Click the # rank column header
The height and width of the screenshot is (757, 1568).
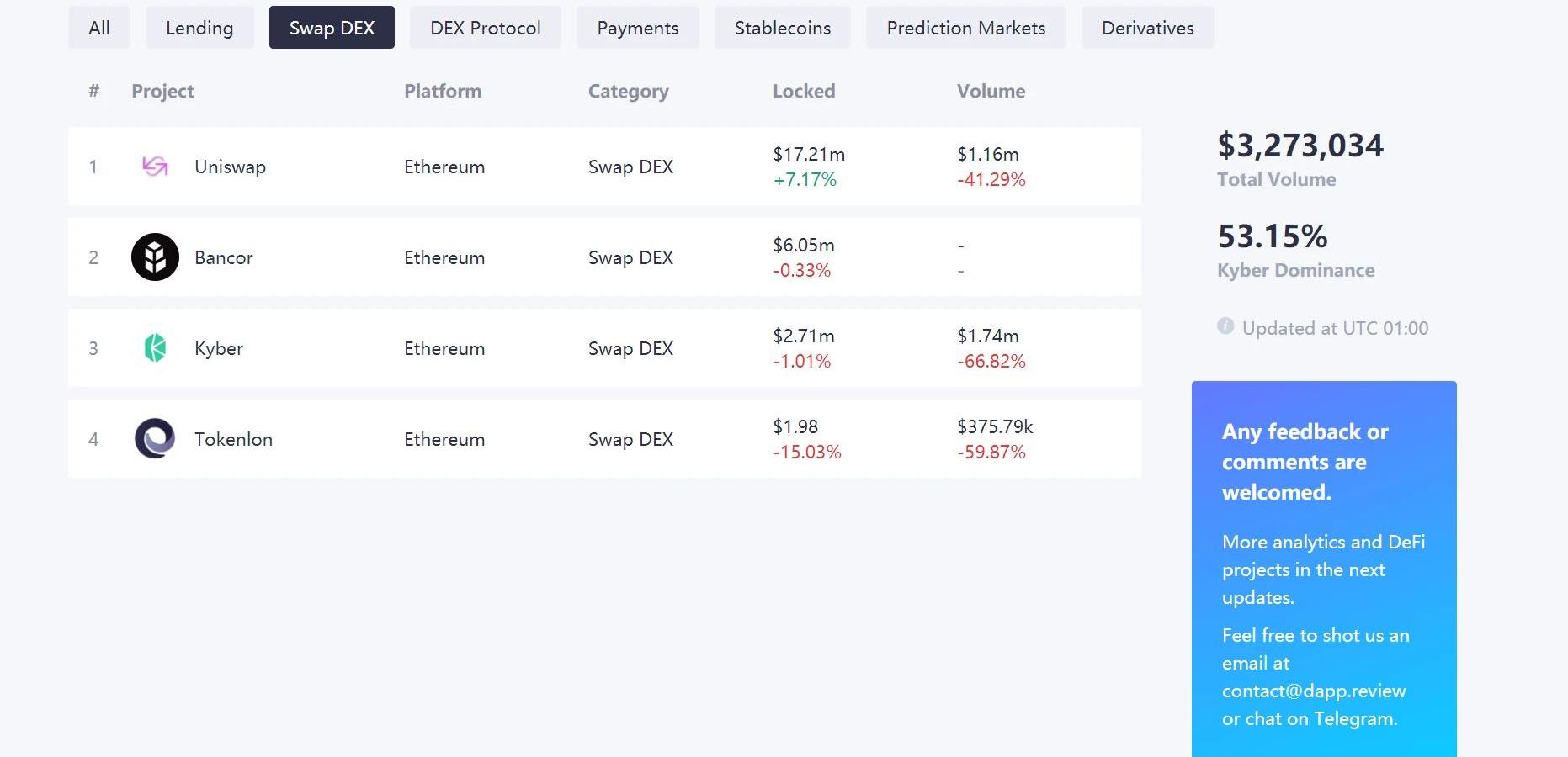pos(93,91)
